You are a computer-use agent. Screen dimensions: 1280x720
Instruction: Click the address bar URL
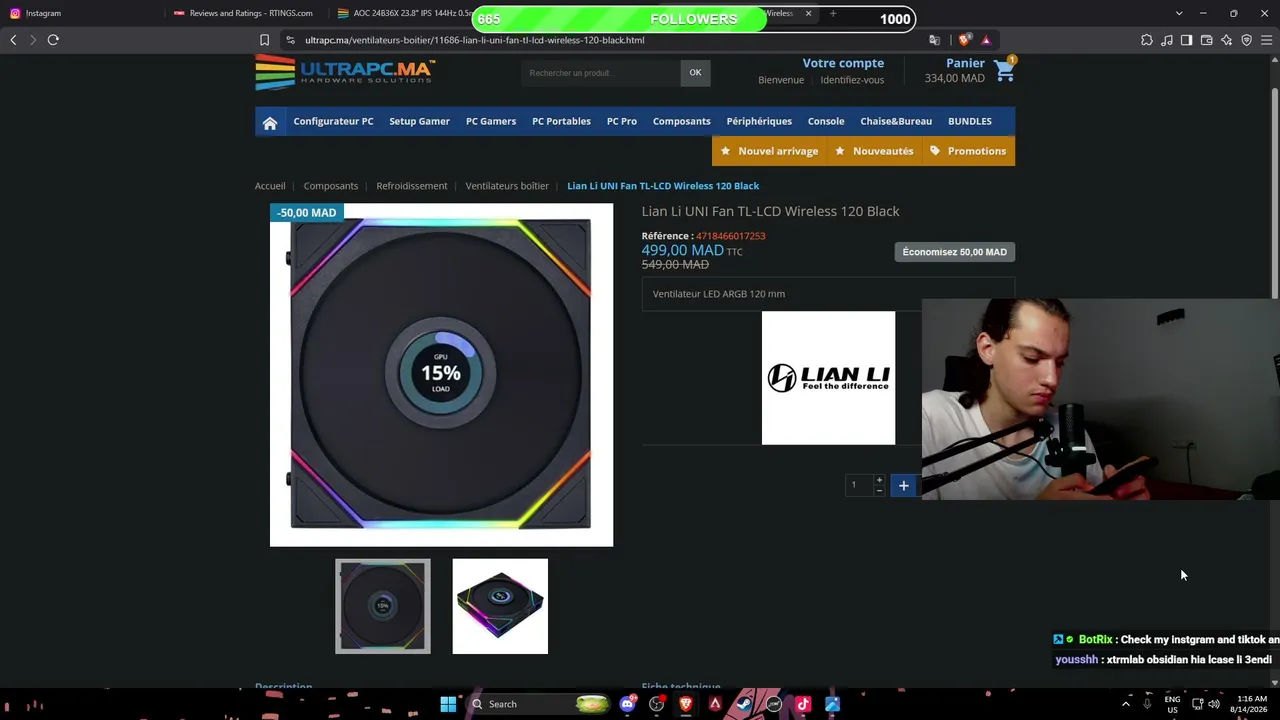[x=475, y=40]
